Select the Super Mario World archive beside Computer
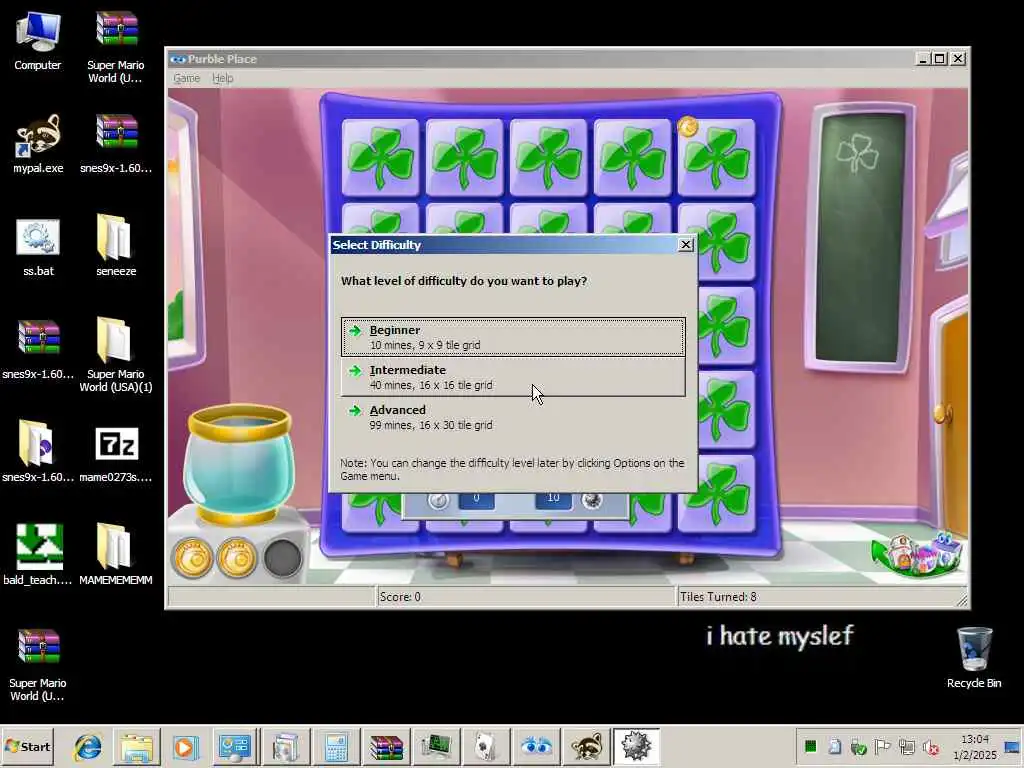This screenshot has width=1024, height=768. point(116,46)
